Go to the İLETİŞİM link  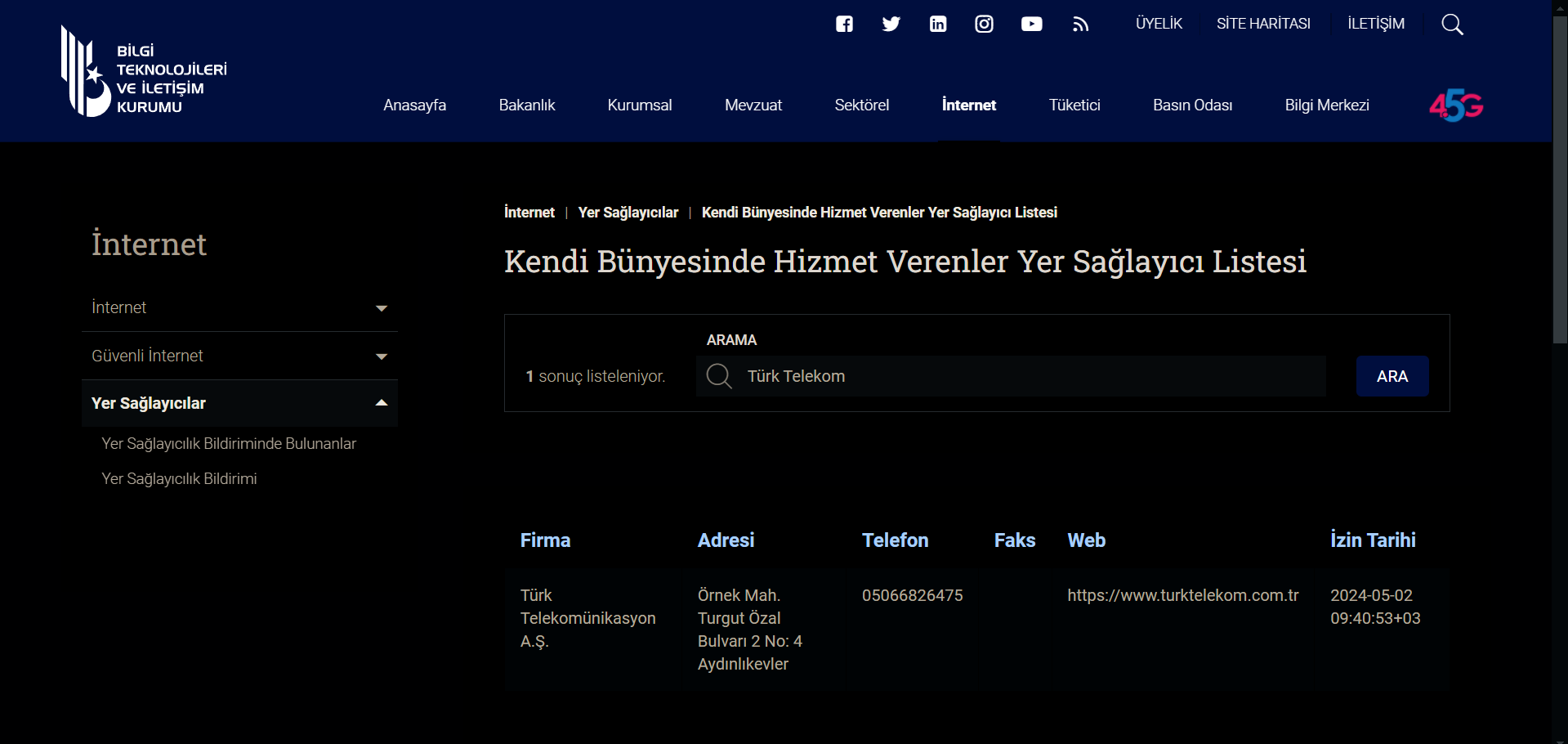1376,24
